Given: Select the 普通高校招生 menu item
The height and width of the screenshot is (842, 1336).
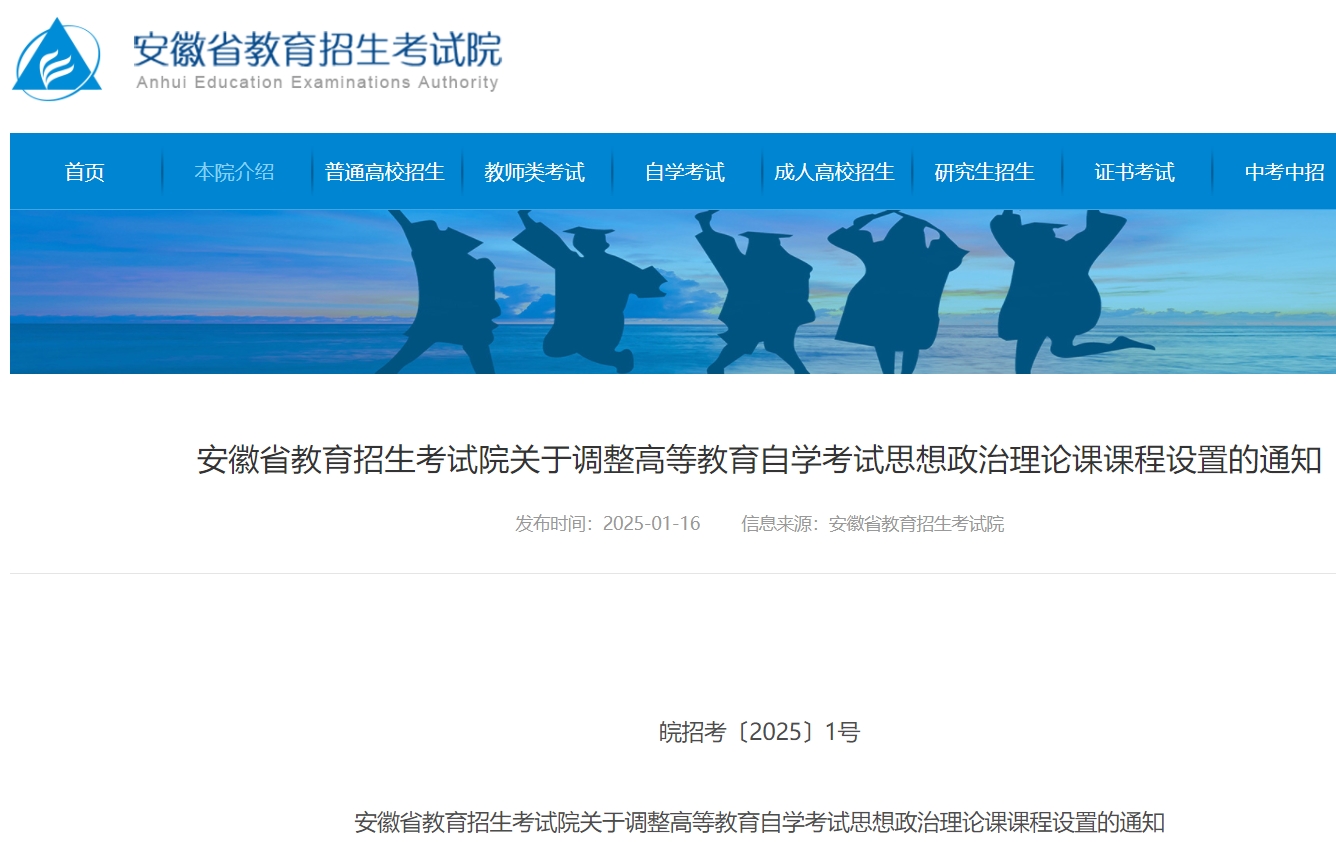Looking at the screenshot, I should click(x=385, y=171).
